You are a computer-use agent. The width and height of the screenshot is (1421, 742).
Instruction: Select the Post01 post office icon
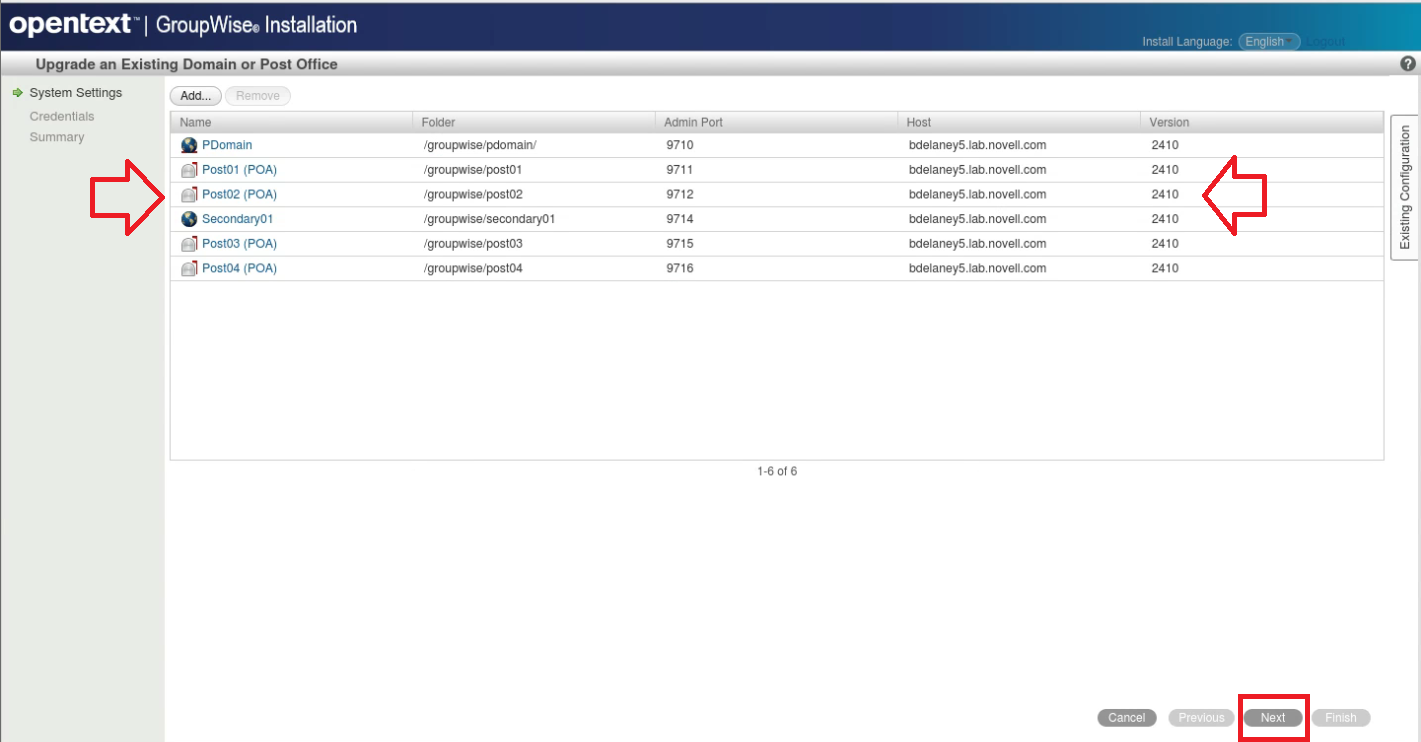coord(188,169)
